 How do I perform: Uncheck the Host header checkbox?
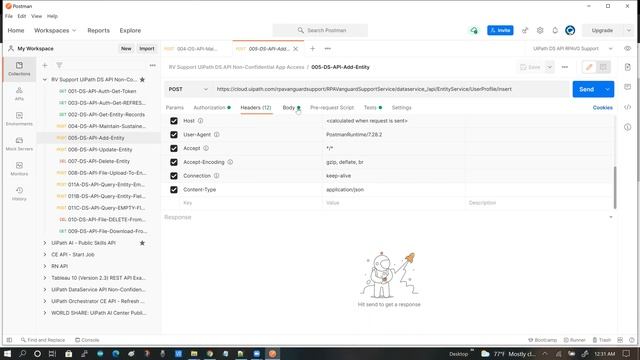tap(174, 121)
